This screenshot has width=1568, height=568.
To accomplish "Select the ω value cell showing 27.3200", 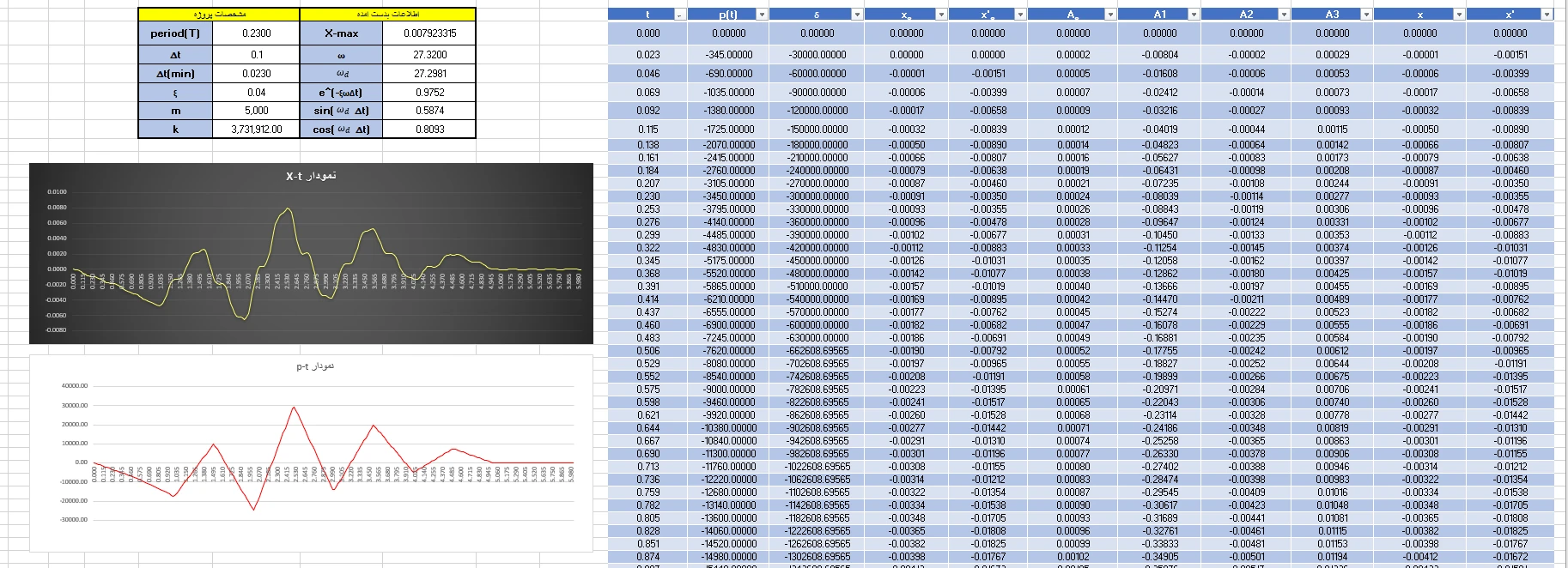I will pyautogui.click(x=429, y=54).
